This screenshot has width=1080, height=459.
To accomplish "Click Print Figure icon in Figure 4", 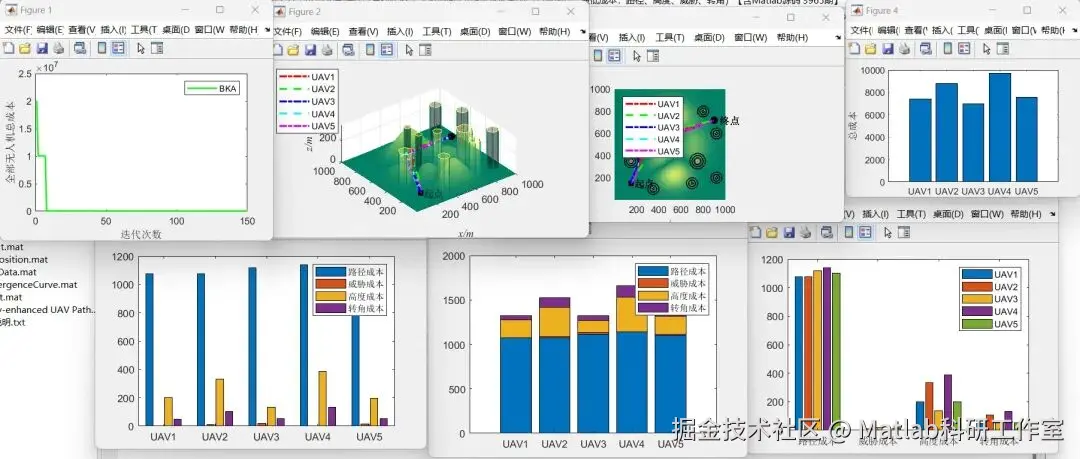I will click(x=904, y=48).
